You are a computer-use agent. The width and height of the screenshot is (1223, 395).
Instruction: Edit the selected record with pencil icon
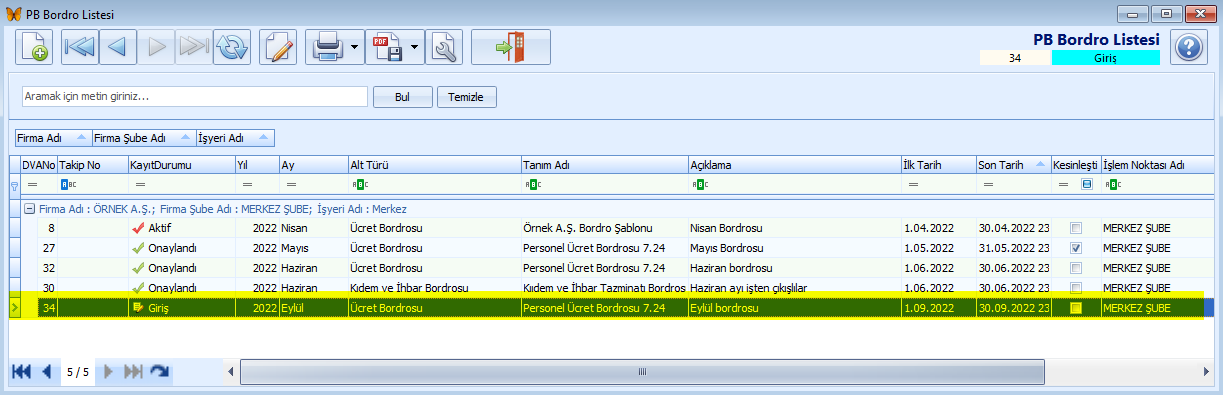pyautogui.click(x=279, y=47)
